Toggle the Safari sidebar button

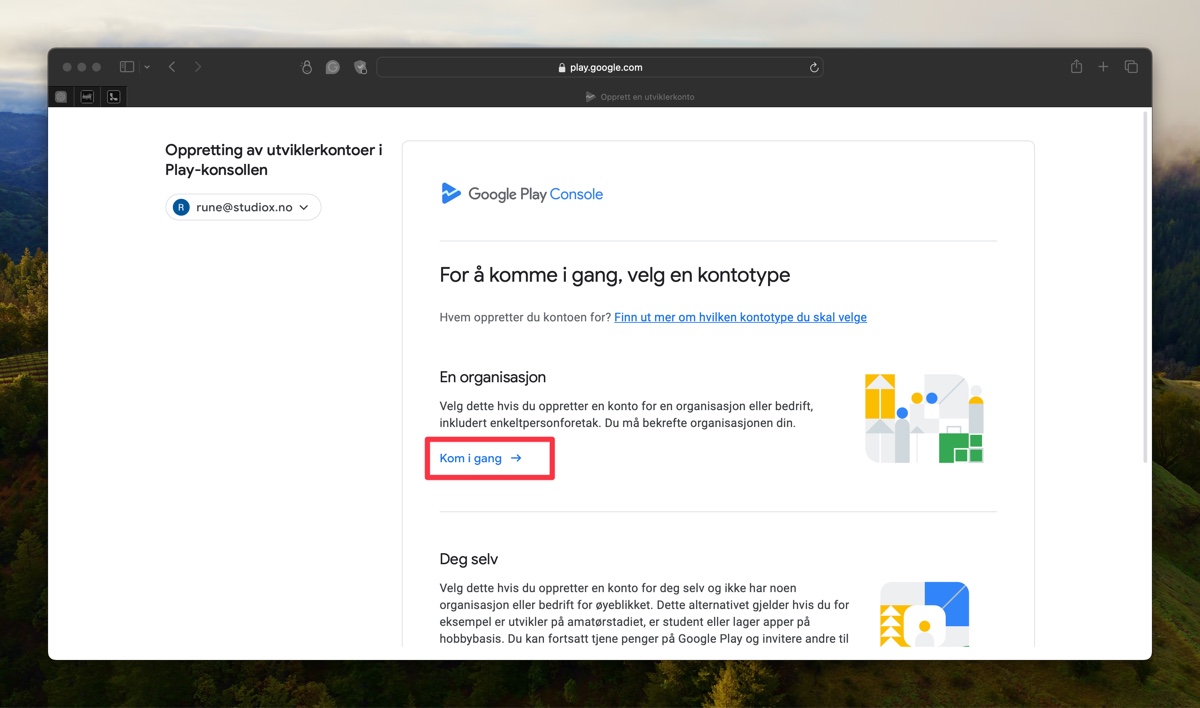pos(127,67)
